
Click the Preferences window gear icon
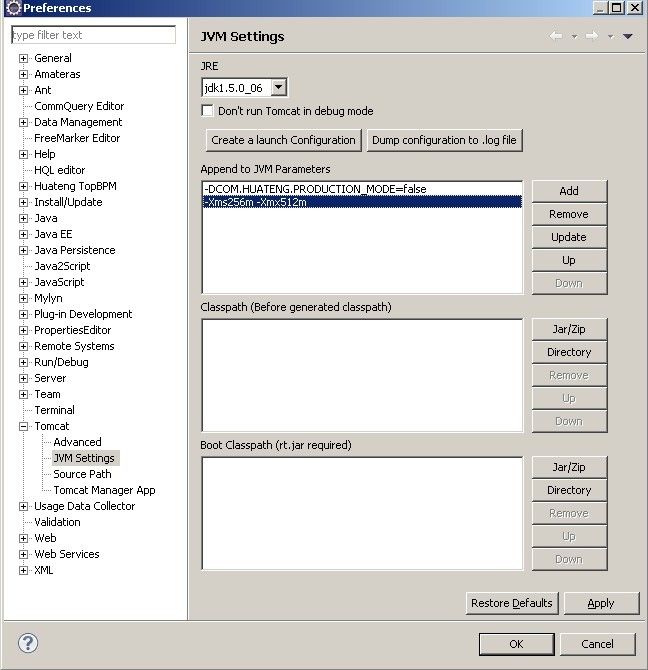click(14, 8)
